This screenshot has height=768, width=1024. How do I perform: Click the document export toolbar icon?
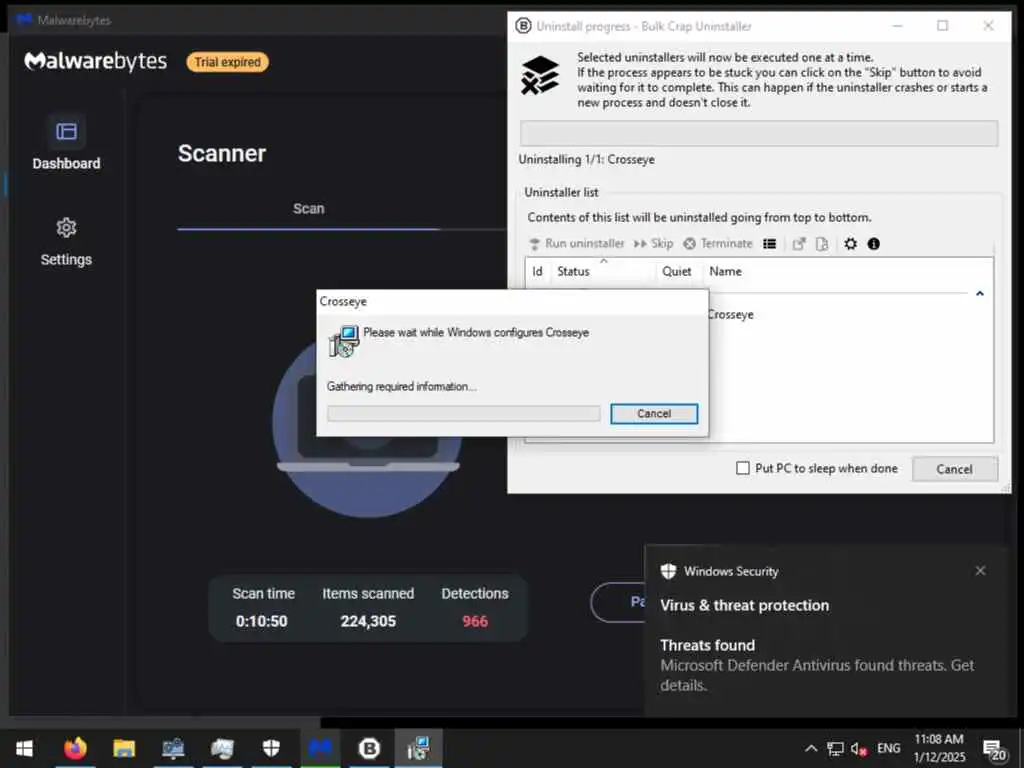tap(822, 244)
